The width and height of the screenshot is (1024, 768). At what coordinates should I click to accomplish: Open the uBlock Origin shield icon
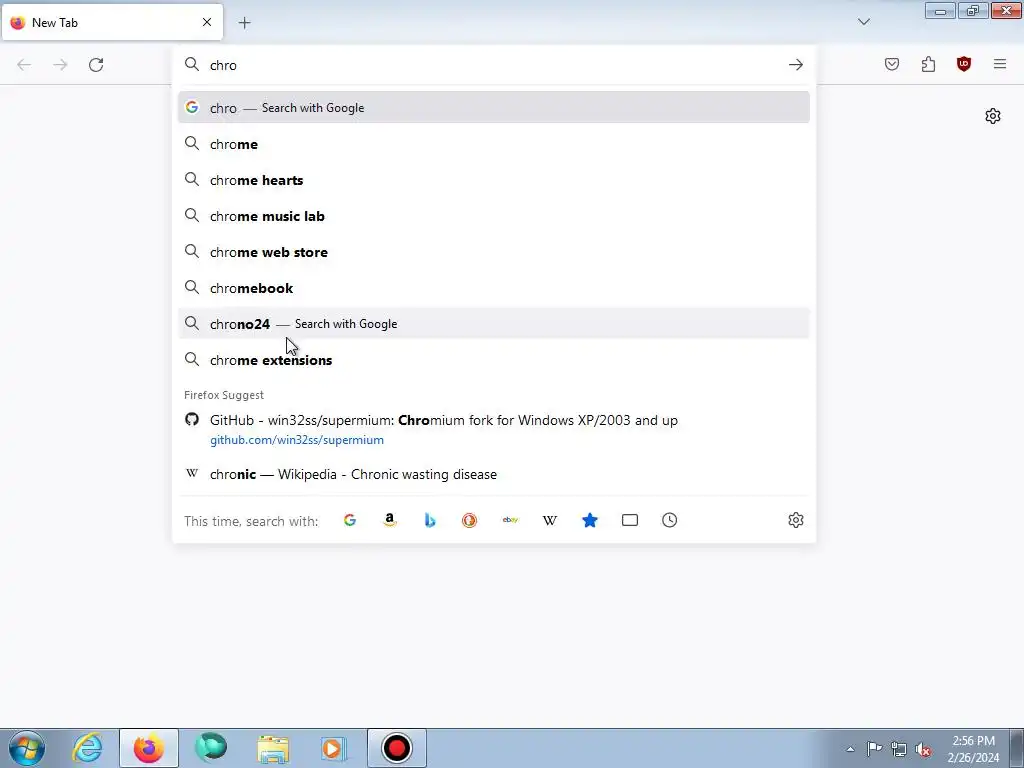[964, 64]
